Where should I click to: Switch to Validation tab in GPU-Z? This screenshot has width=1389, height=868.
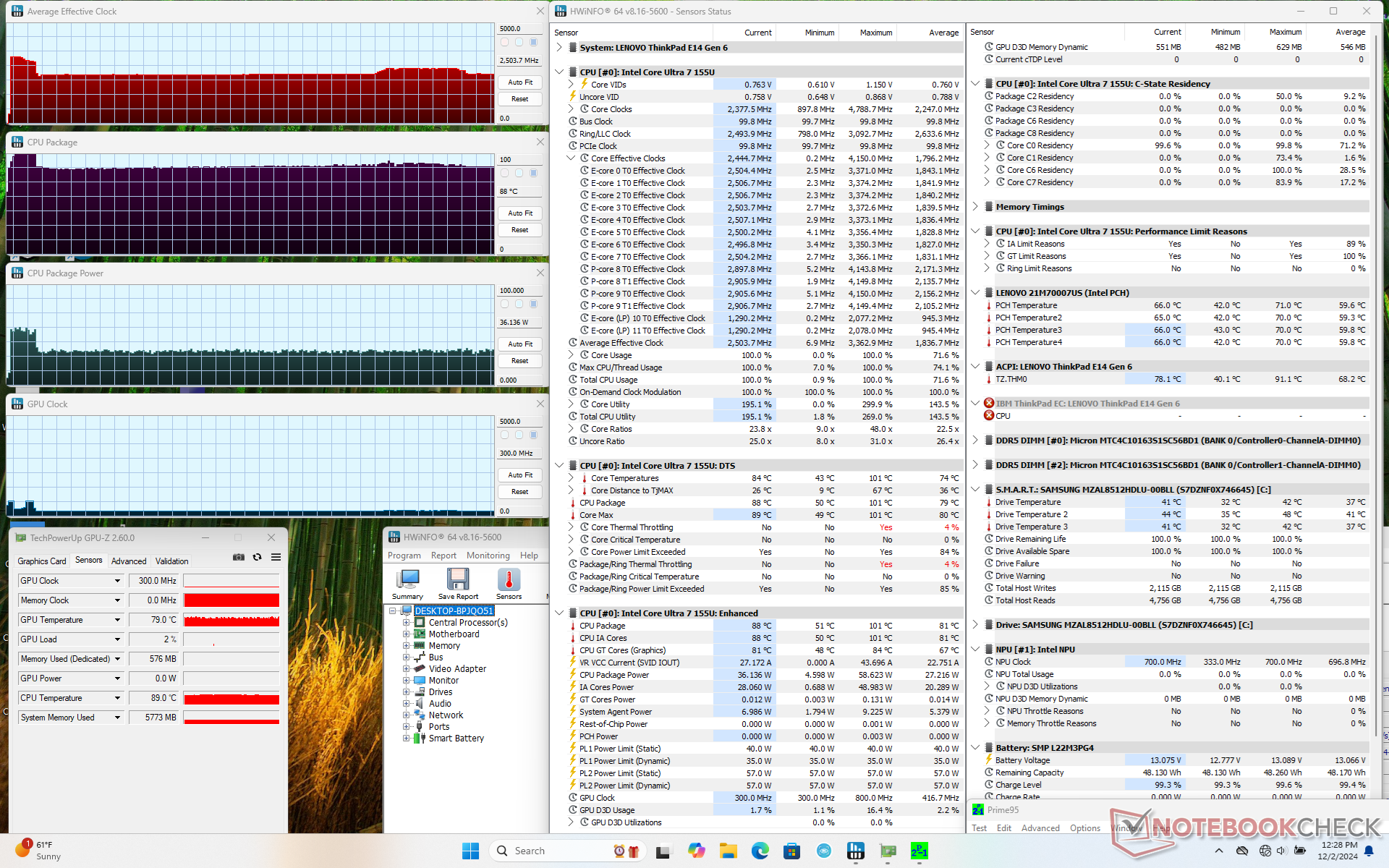click(171, 561)
